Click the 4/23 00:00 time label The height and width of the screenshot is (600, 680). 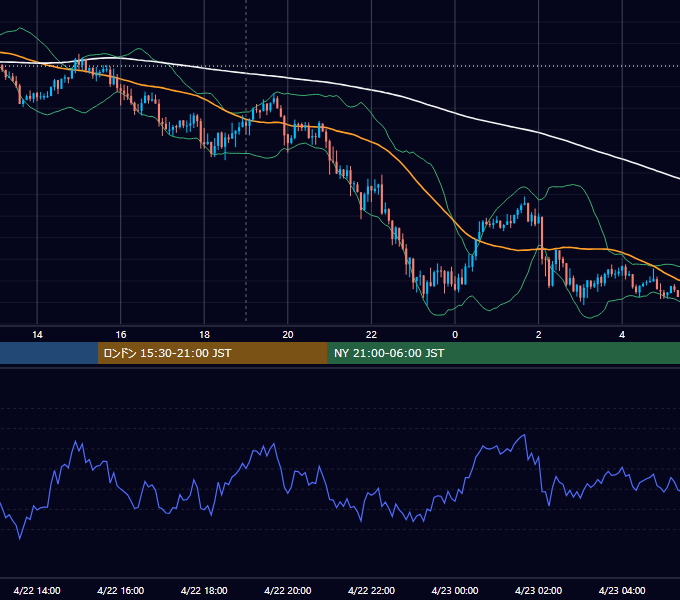point(455,590)
